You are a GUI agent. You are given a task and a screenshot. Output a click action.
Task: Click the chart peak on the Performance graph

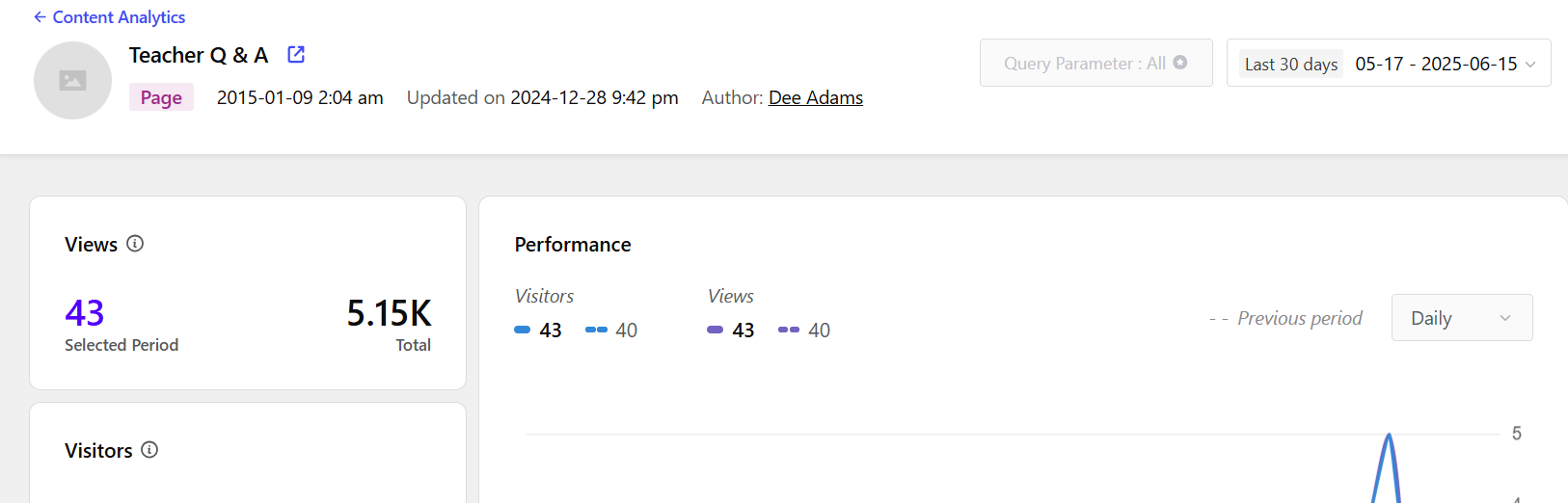[1389, 436]
